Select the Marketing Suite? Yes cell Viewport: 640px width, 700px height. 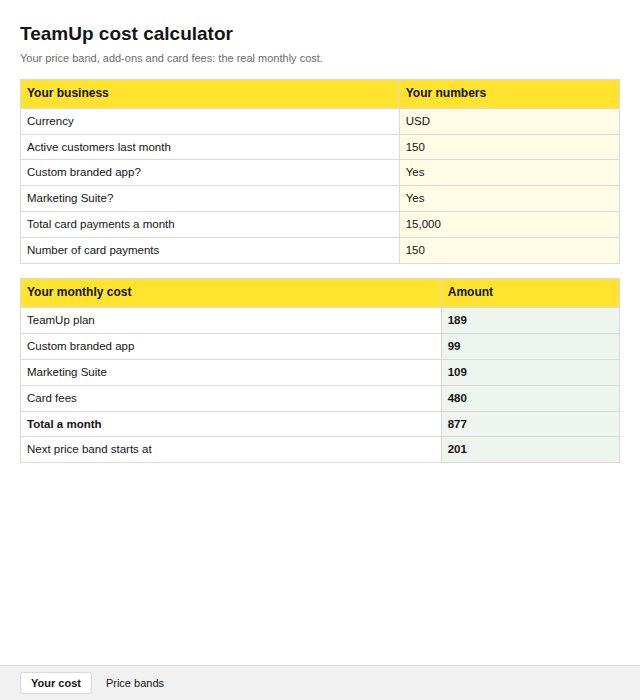509,199
